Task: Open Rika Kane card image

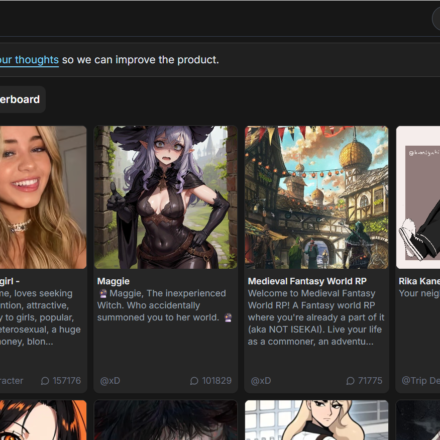Action: (418, 197)
